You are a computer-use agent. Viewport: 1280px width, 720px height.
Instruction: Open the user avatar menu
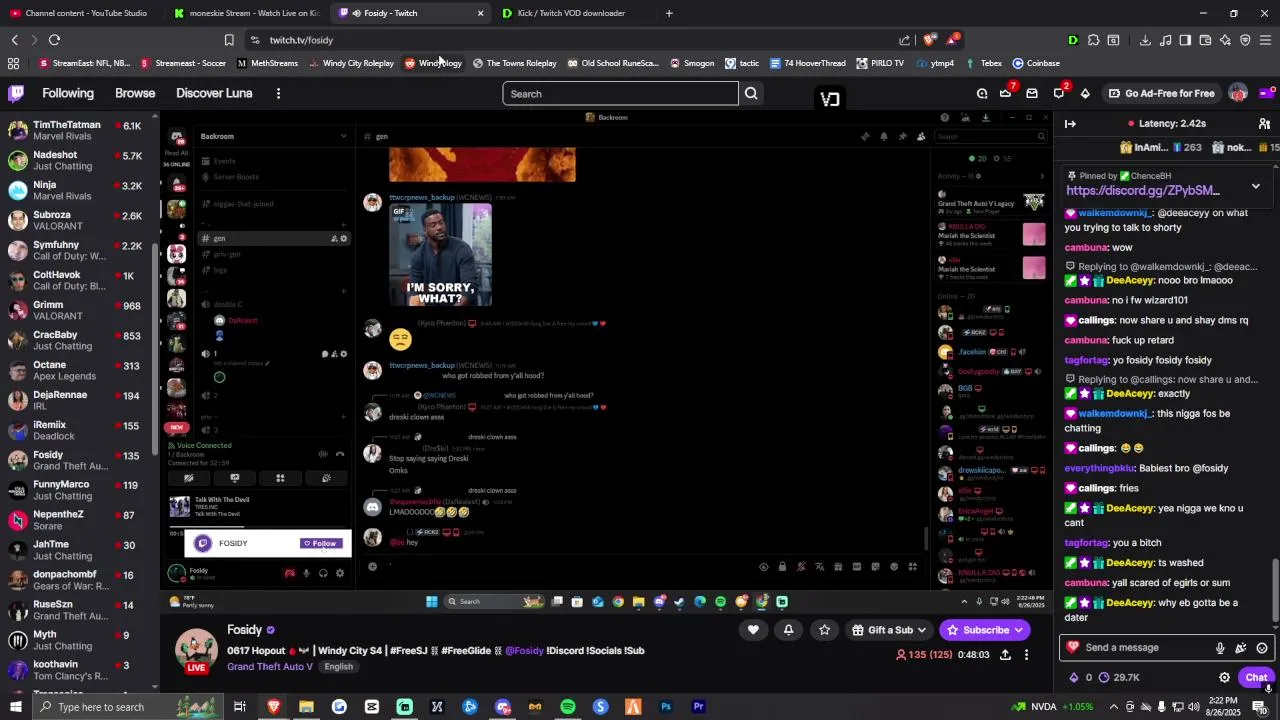1238,93
